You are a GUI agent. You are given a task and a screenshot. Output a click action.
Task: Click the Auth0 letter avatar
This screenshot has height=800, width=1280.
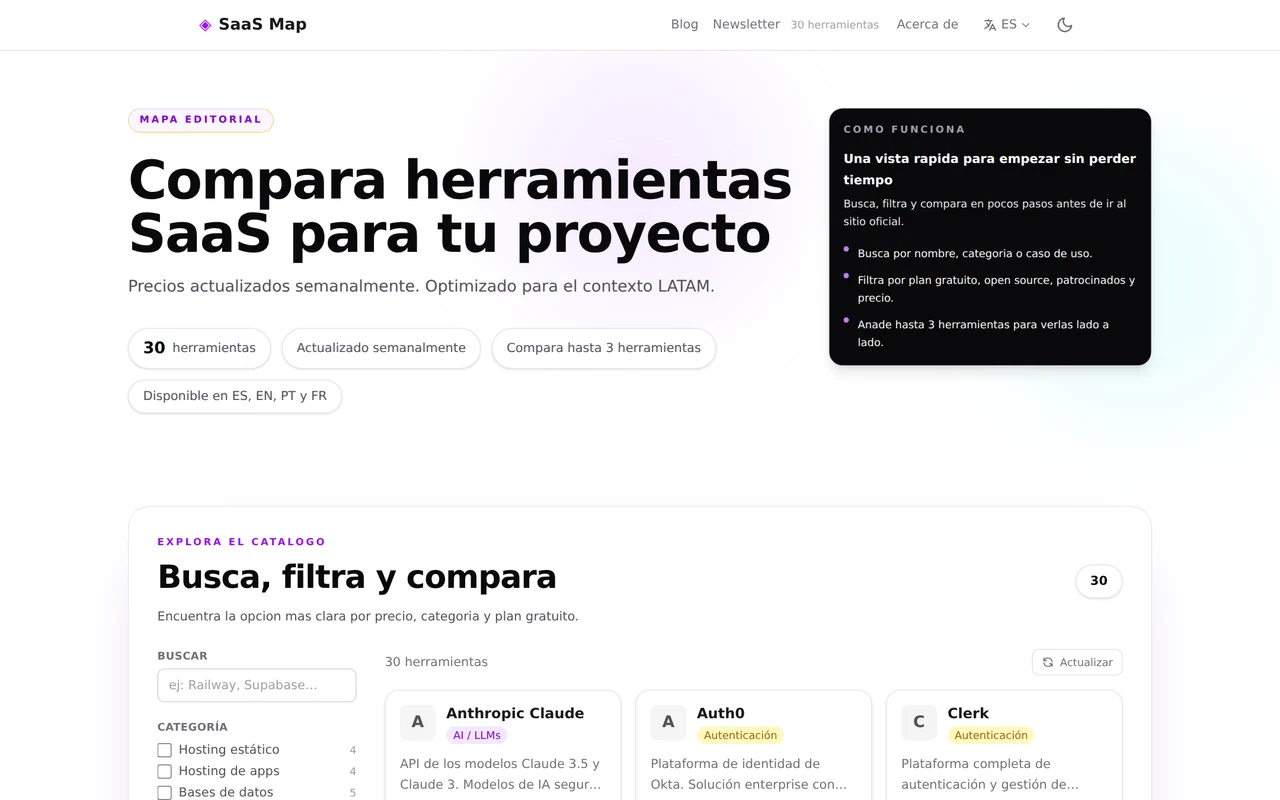pos(668,722)
